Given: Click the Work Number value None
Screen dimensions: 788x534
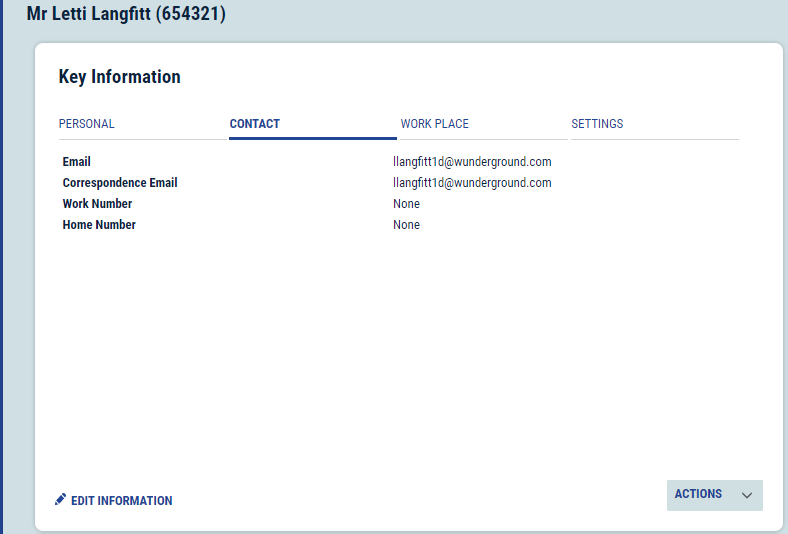Looking at the screenshot, I should 406,204.
